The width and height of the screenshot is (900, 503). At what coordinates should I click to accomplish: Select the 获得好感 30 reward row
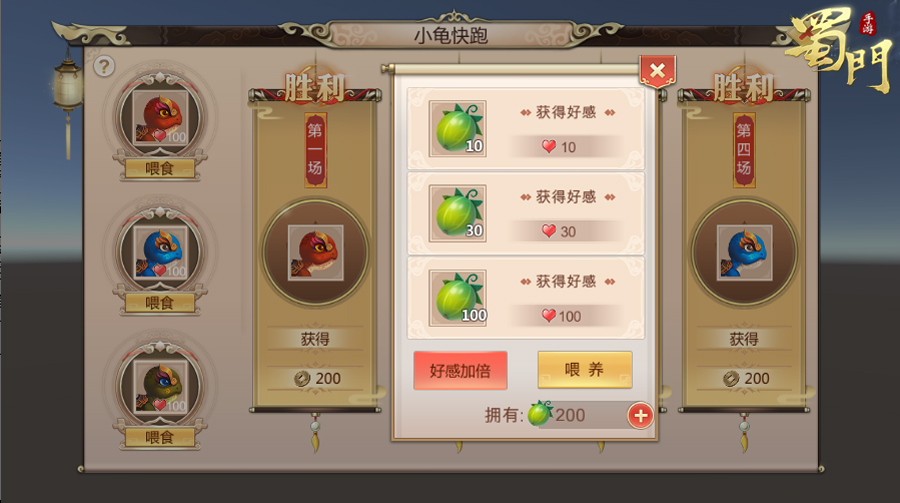(x=526, y=213)
